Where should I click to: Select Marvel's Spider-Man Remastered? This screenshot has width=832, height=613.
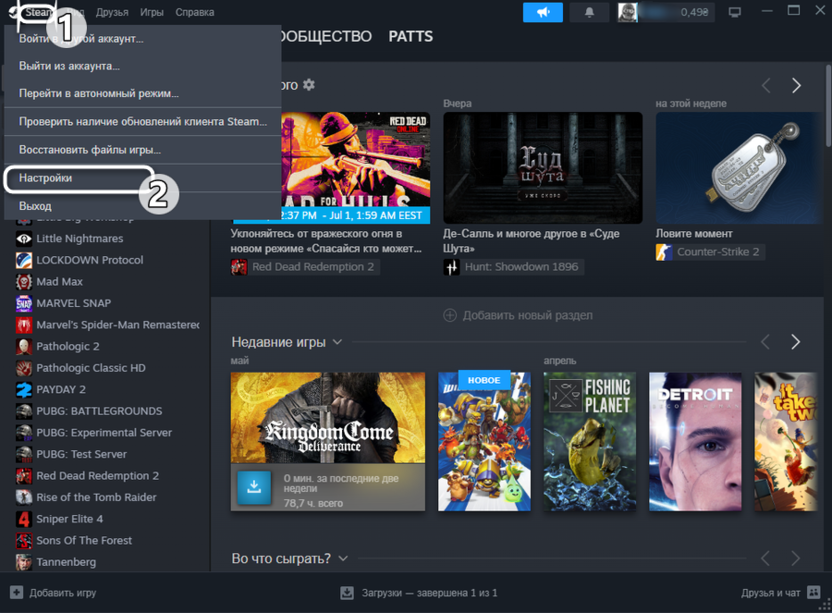118,325
